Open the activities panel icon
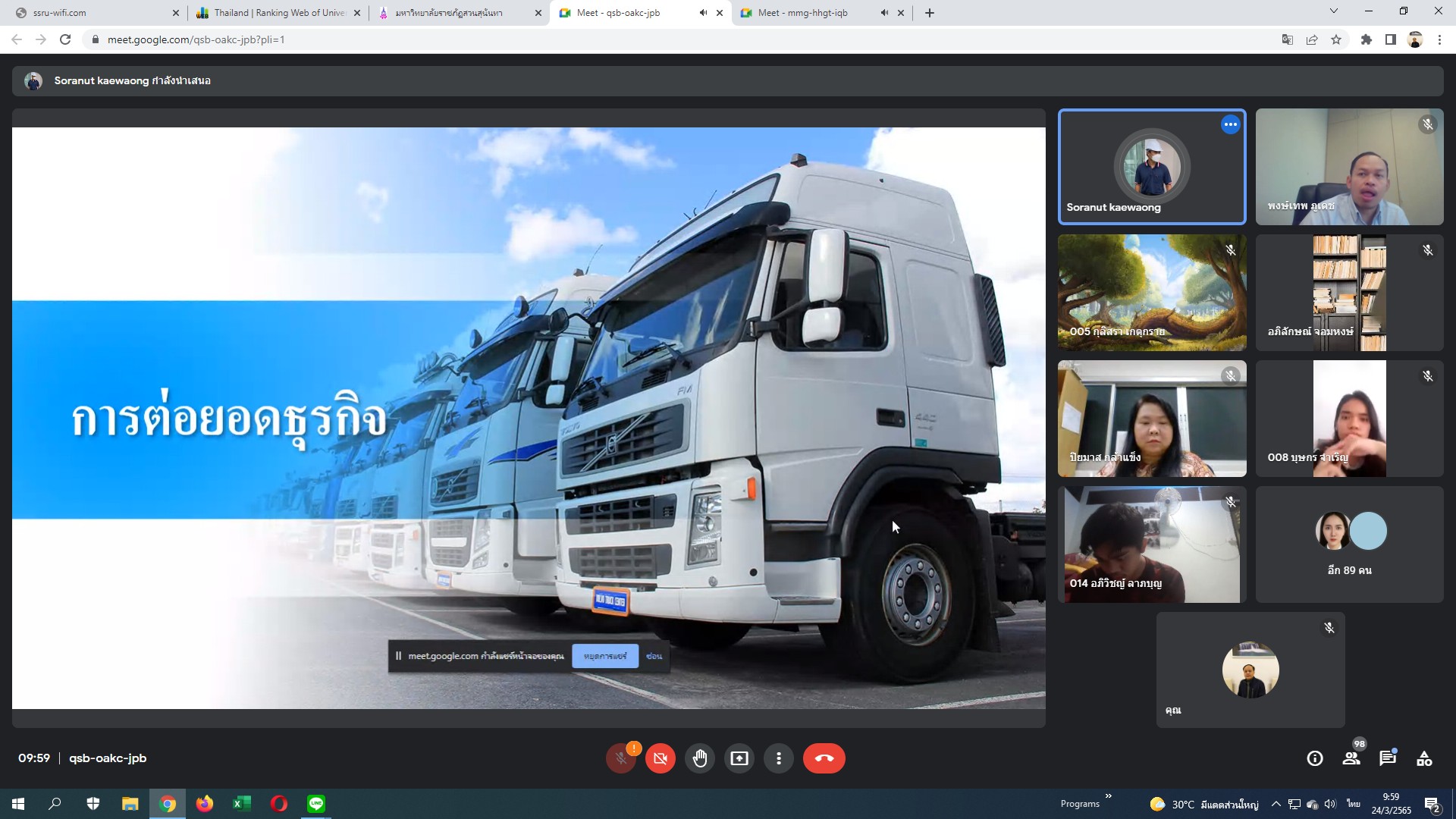Viewport: 1456px width, 819px height. click(x=1424, y=758)
